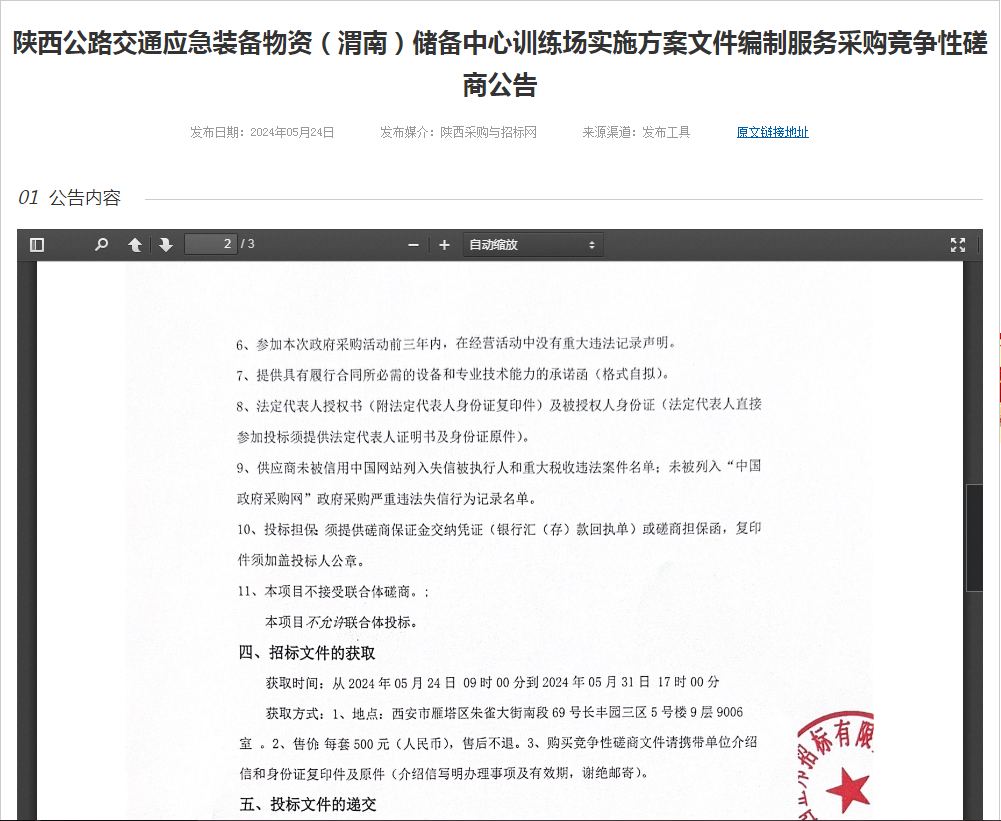
Task: Click item 7 about 承诺函
Action: pyautogui.click(x=453, y=374)
